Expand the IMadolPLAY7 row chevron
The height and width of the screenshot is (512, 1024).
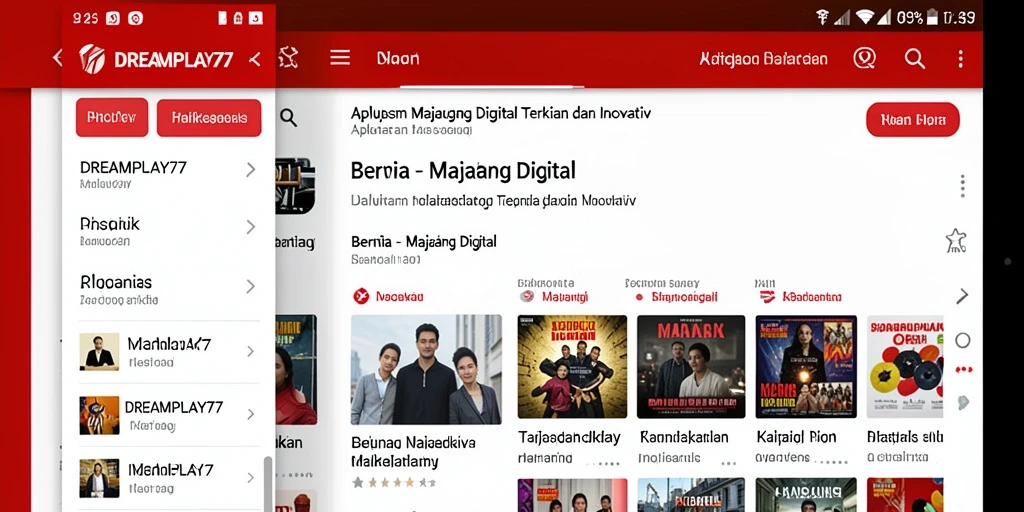pyautogui.click(x=250, y=477)
